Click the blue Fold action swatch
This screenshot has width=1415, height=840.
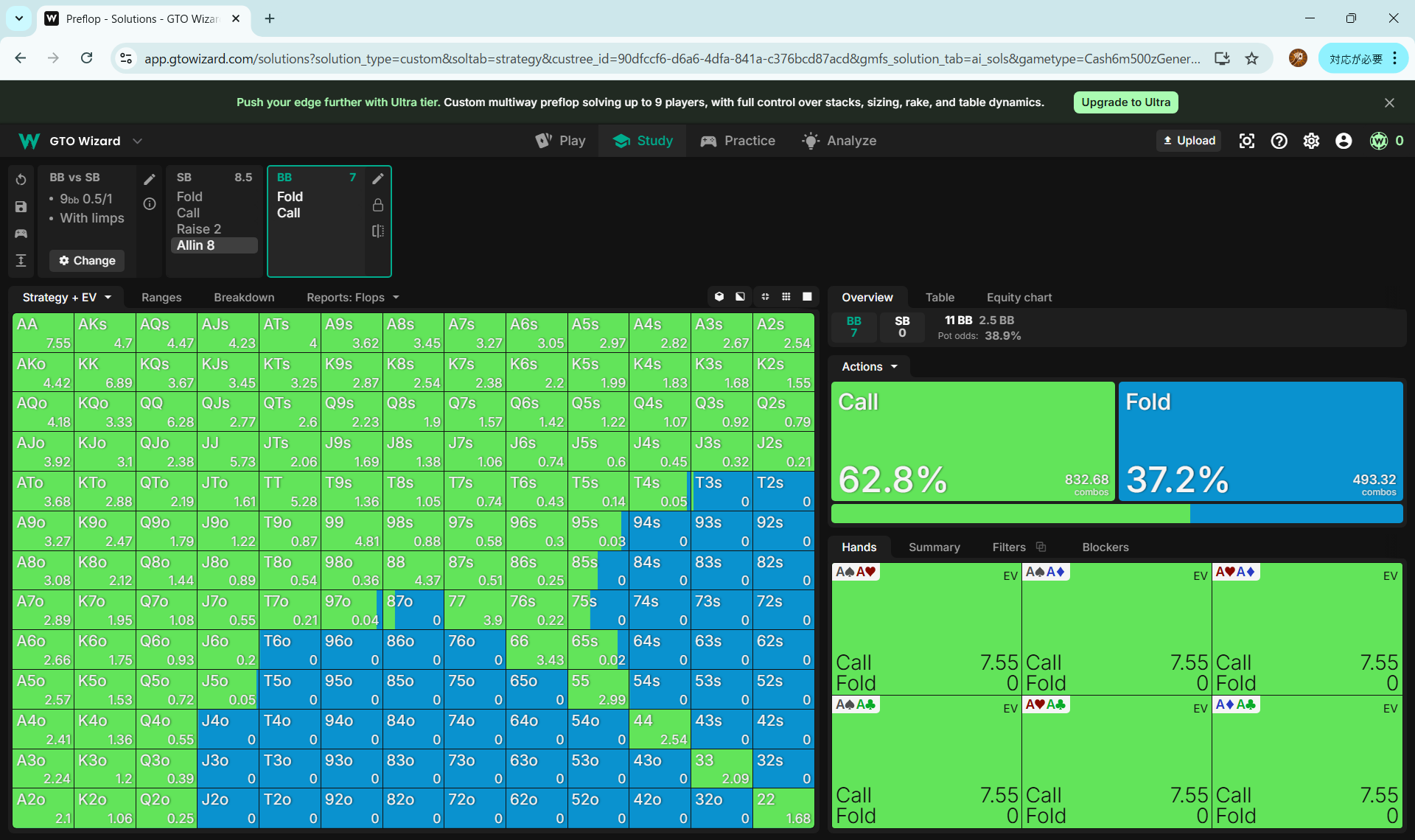click(1260, 441)
